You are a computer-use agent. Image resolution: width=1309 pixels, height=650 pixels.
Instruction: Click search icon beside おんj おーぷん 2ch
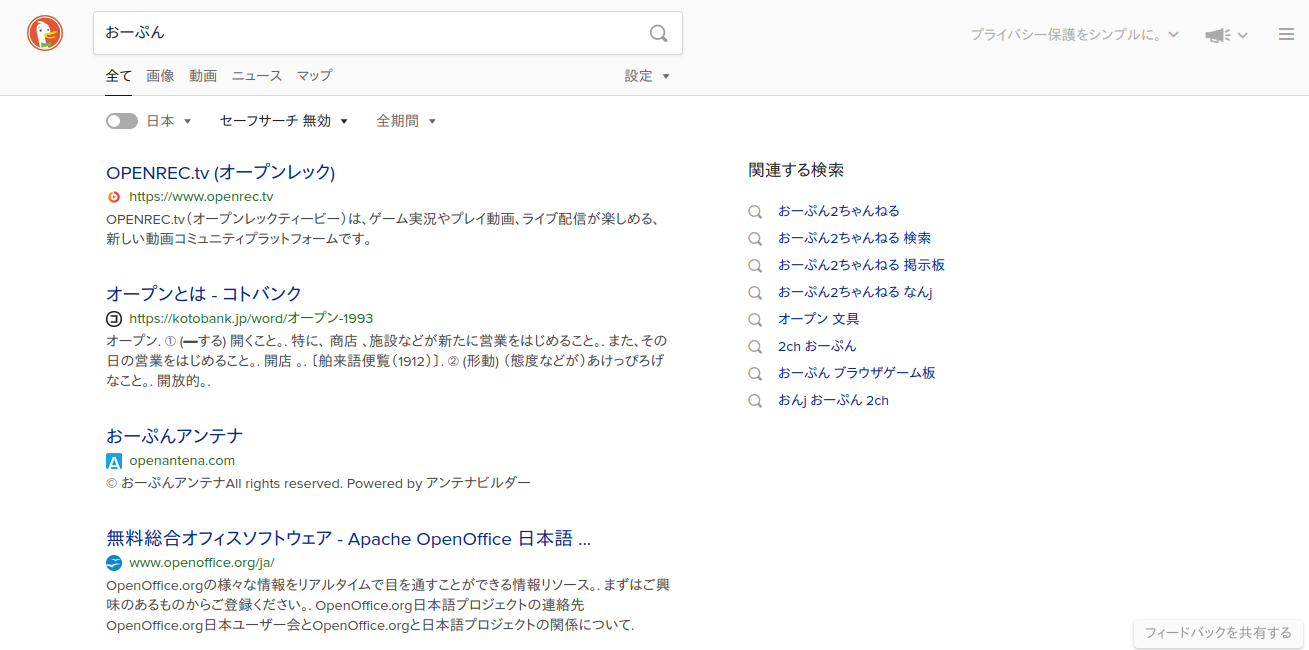(756, 401)
